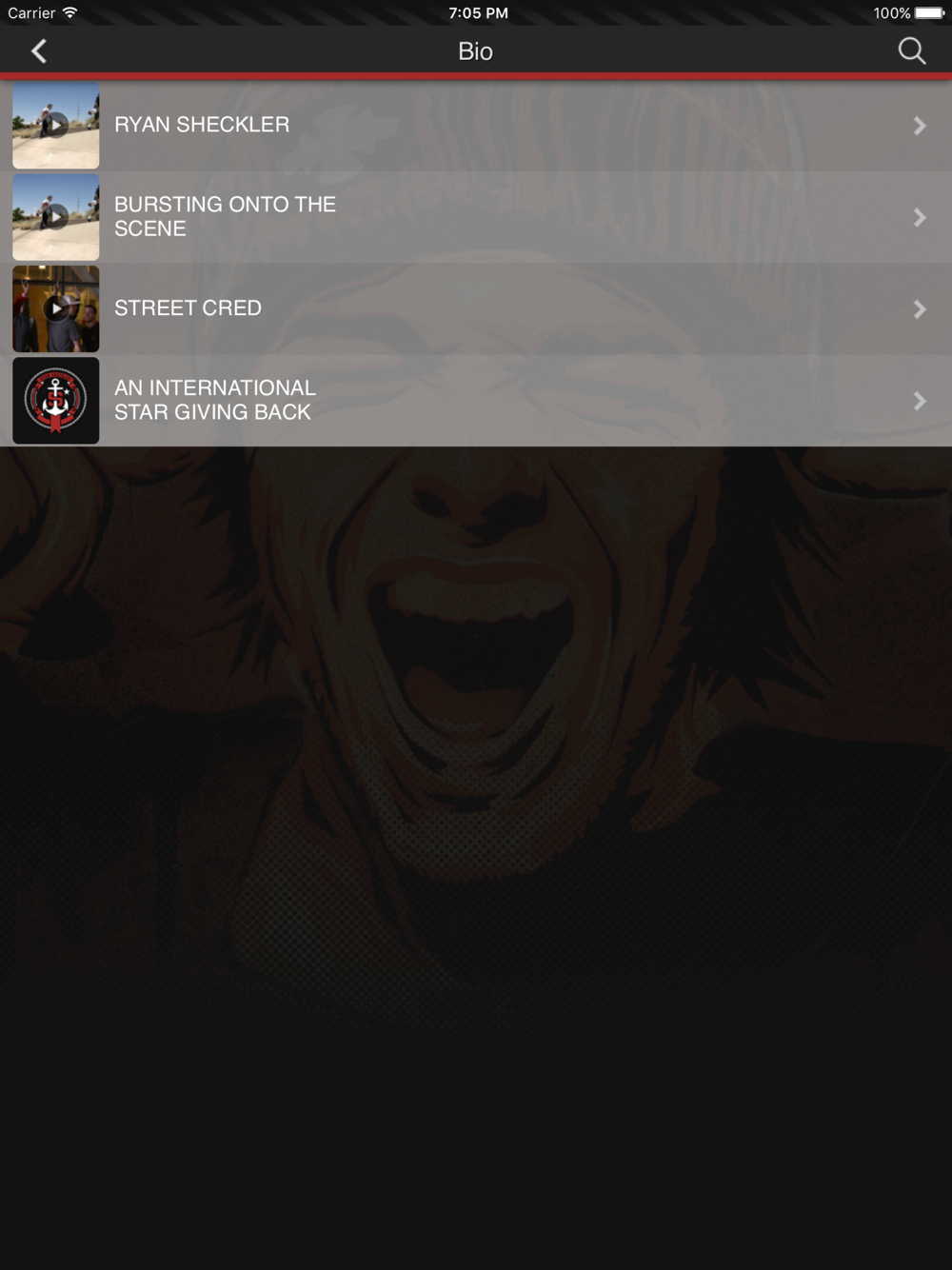Tap the 100% battery percentage text
The image size is (952, 1270).
[892, 13]
